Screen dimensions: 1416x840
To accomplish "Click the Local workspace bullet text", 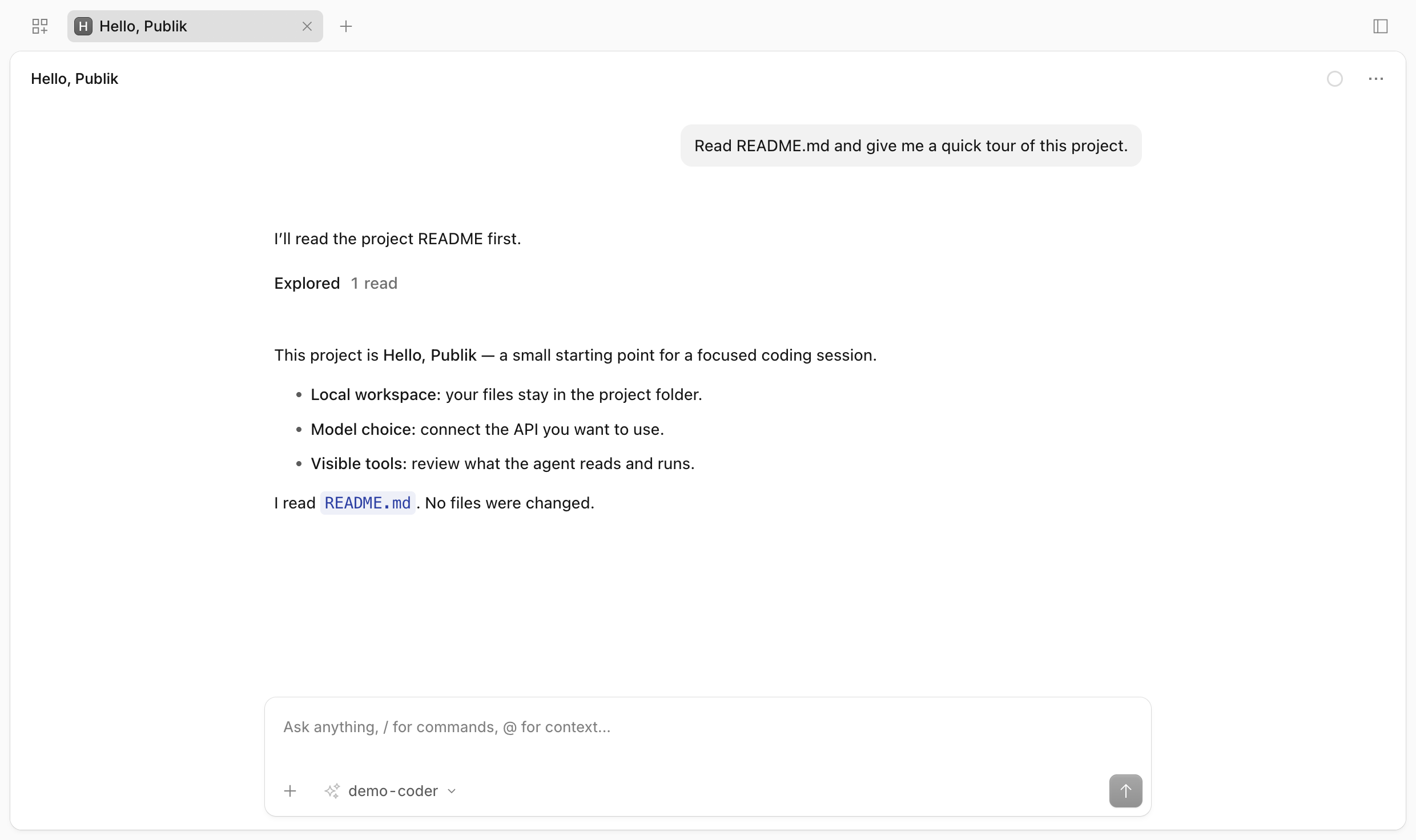I will [506, 394].
